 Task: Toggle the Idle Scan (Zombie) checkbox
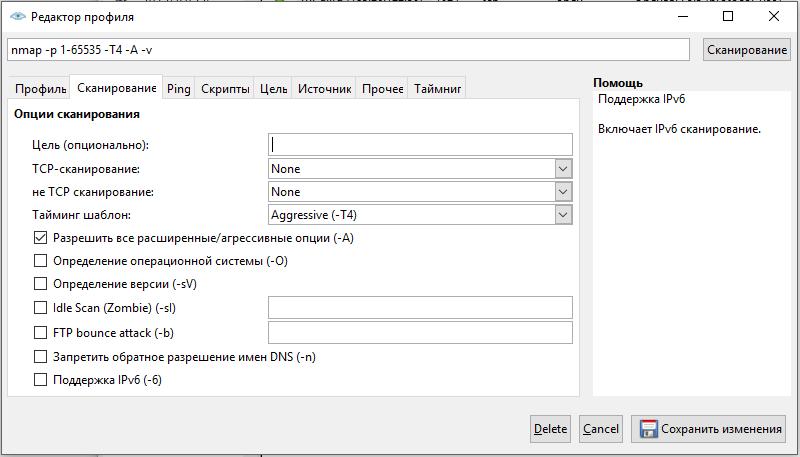[41, 308]
